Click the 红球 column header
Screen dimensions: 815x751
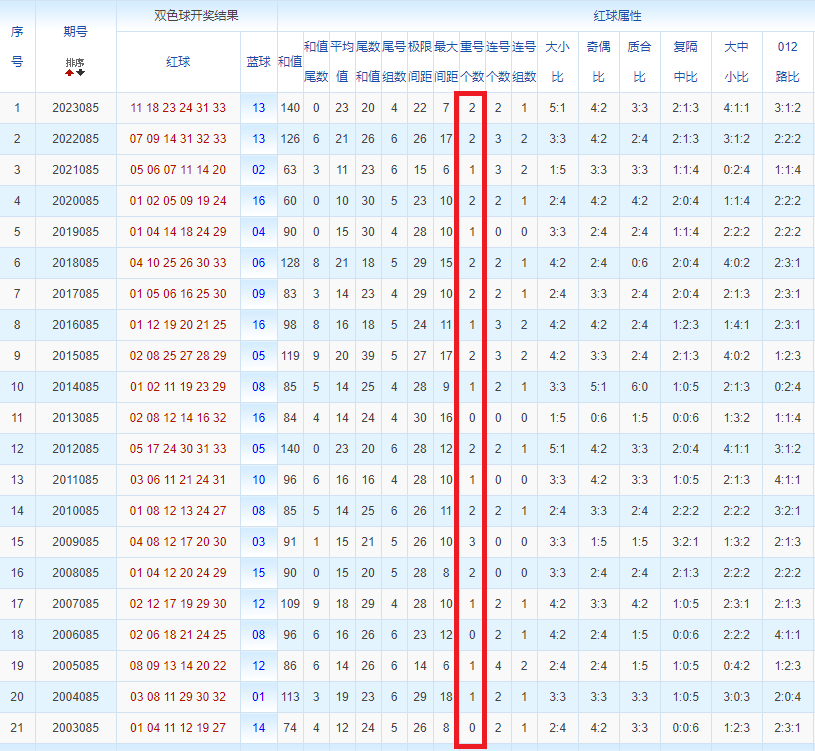(x=178, y=62)
